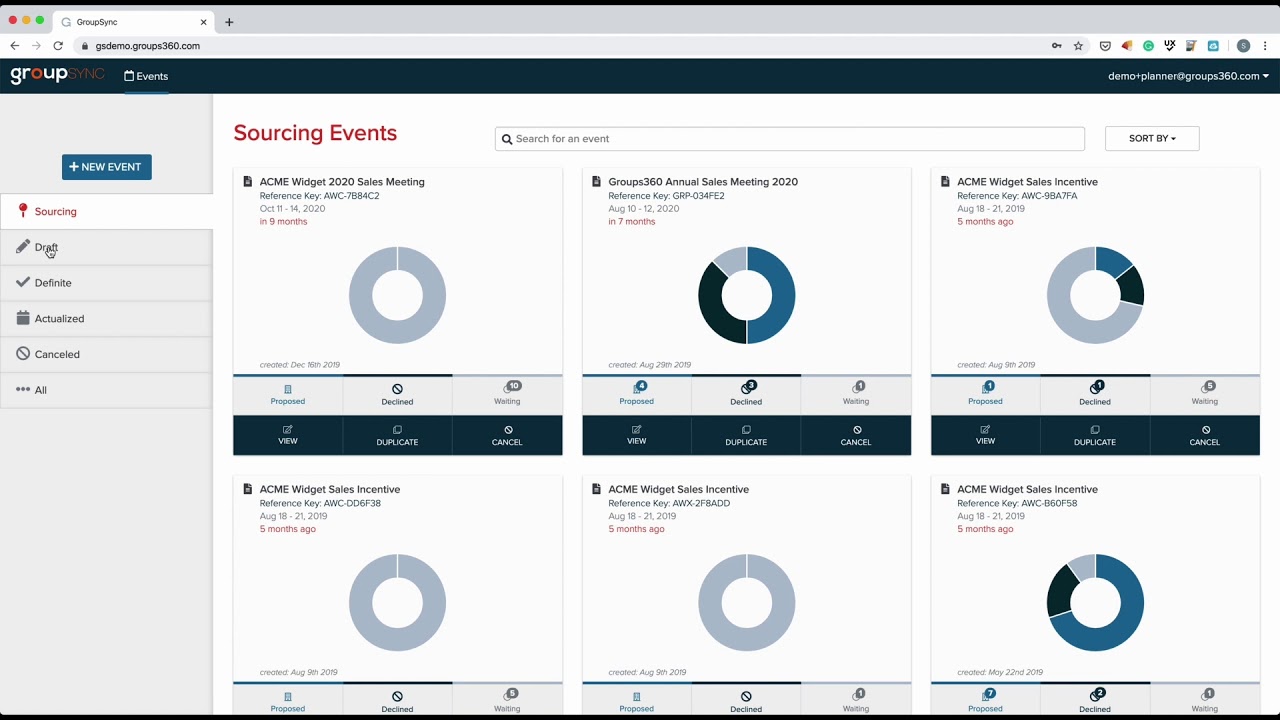Click donut chart of event AWC-9BA7FA

pyautogui.click(x=1096, y=295)
